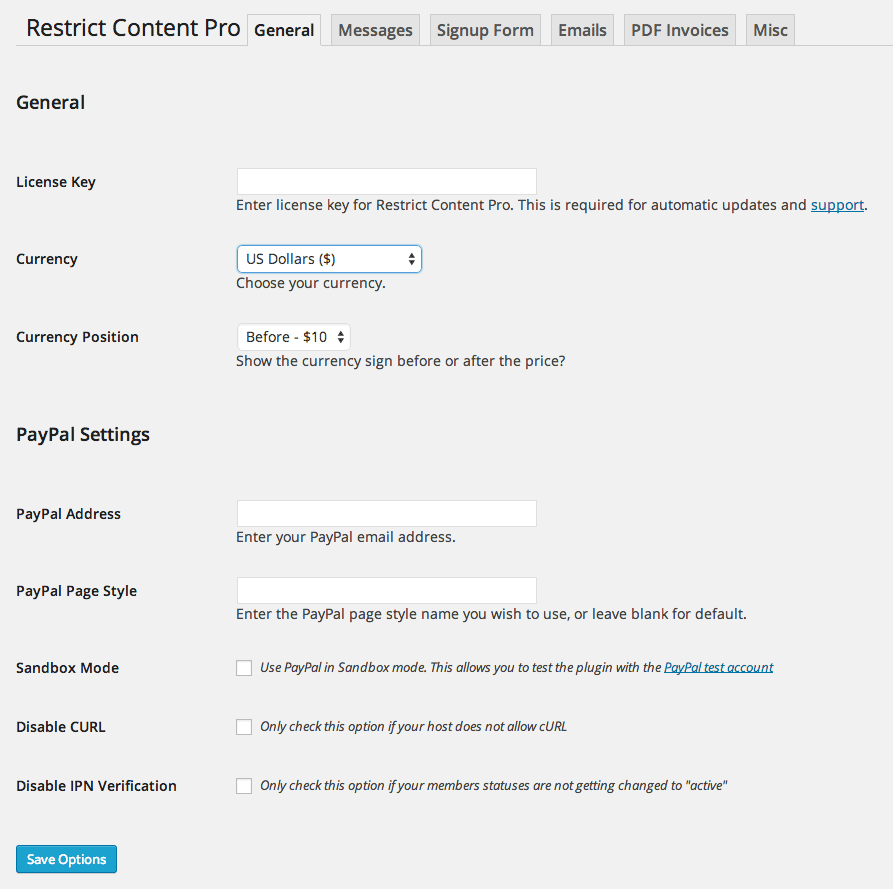
Task: Click the 'PayPal Page Style' label
Action: [x=76, y=591]
